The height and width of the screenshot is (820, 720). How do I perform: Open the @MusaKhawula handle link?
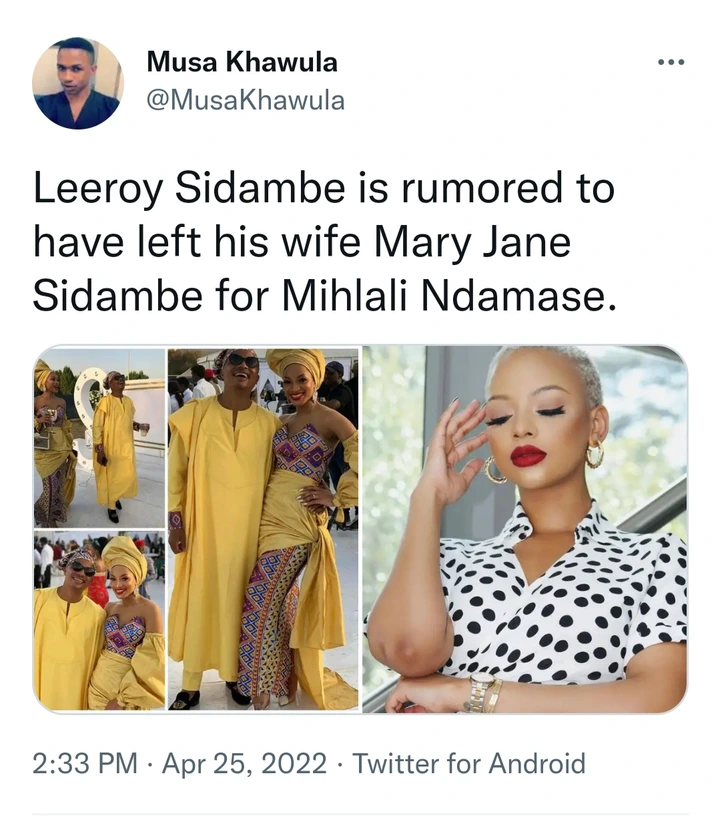(246, 100)
